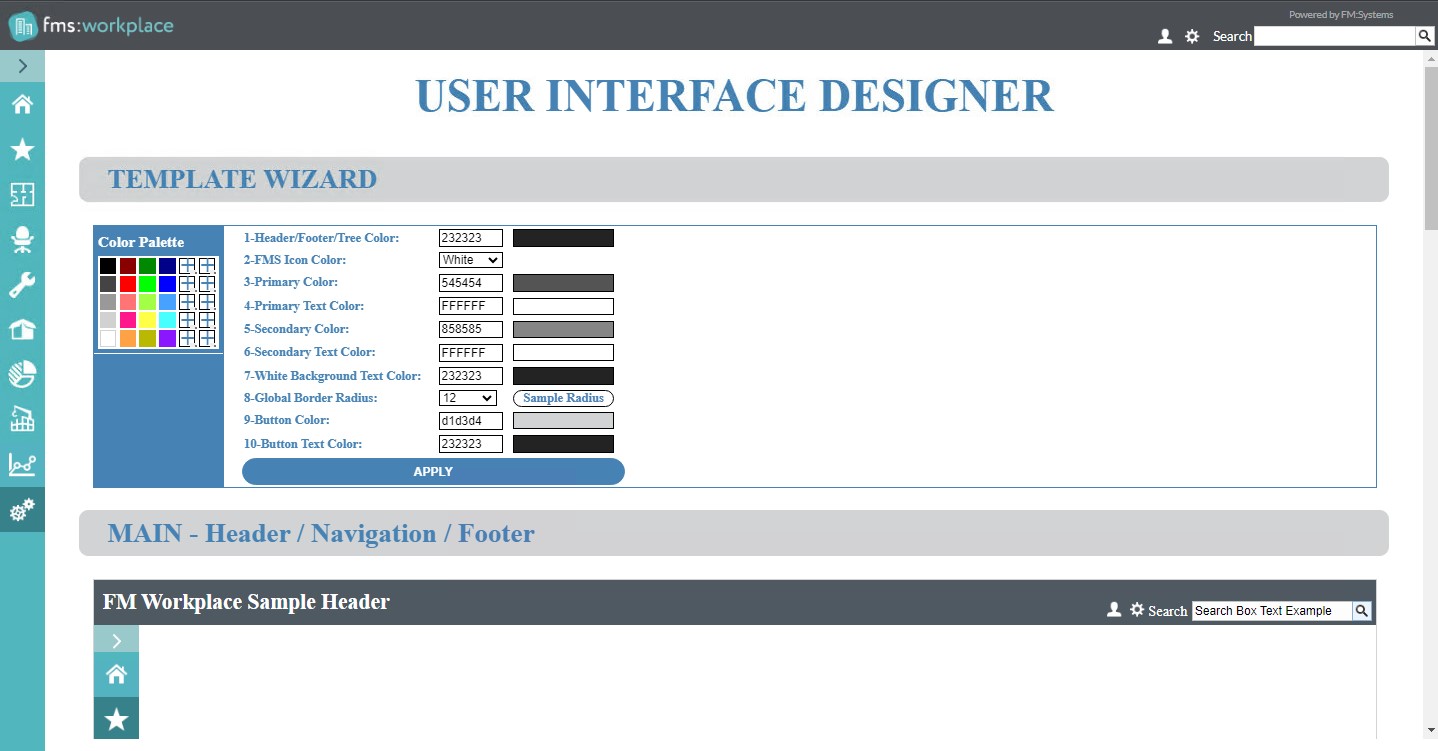Open favorites star in the left sidebar
This screenshot has width=1438, height=751.
22,150
